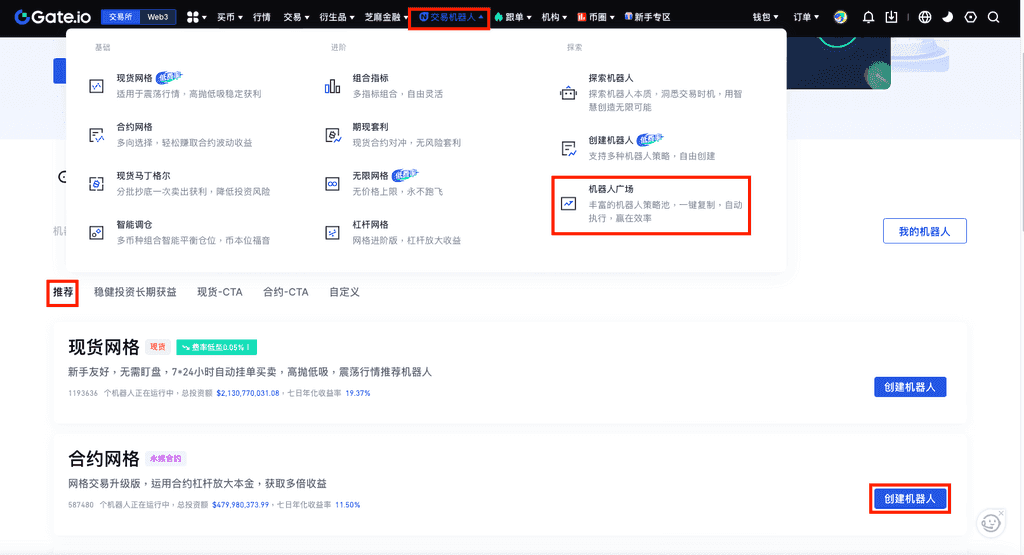Open the apps grid icon menu
This screenshot has width=1024, height=555.
[x=196, y=17]
